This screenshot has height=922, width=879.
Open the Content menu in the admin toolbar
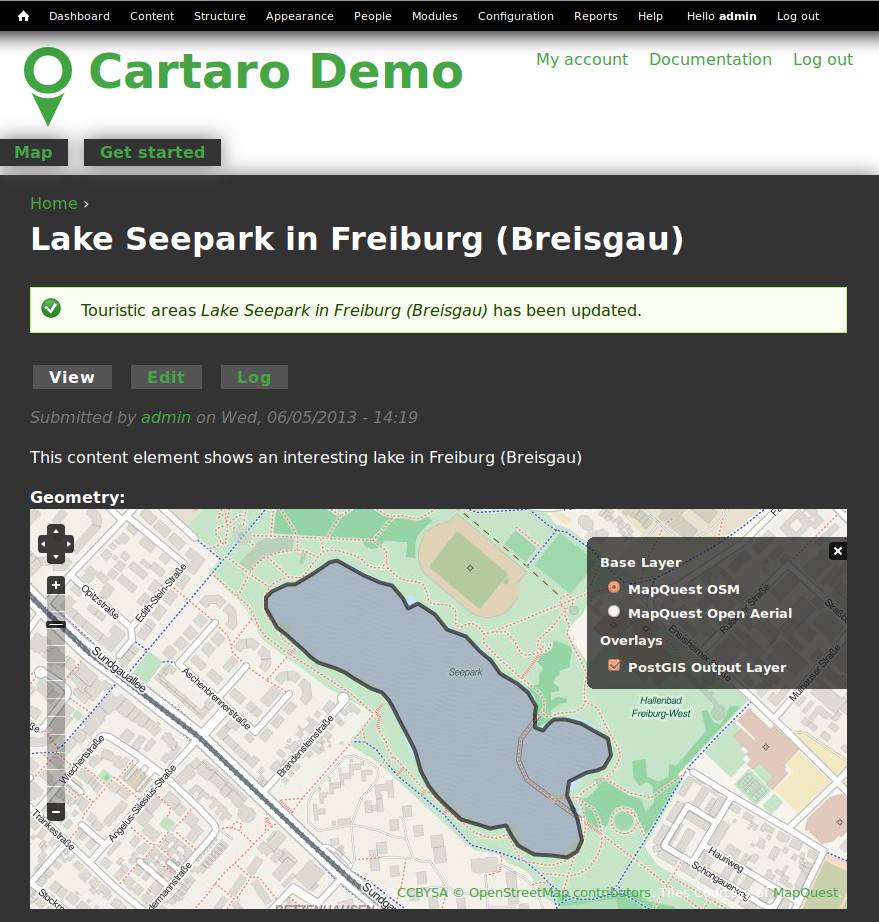click(151, 15)
